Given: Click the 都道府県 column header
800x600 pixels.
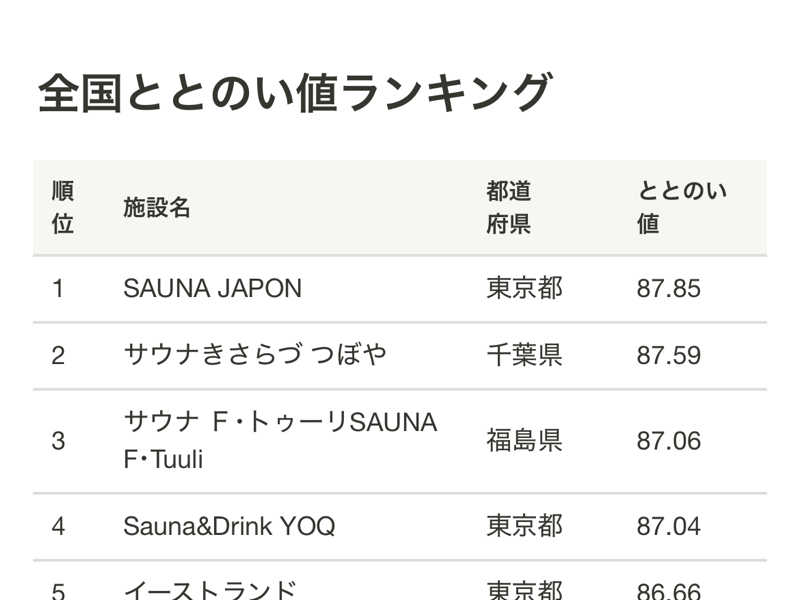Looking at the screenshot, I should click(x=509, y=207).
